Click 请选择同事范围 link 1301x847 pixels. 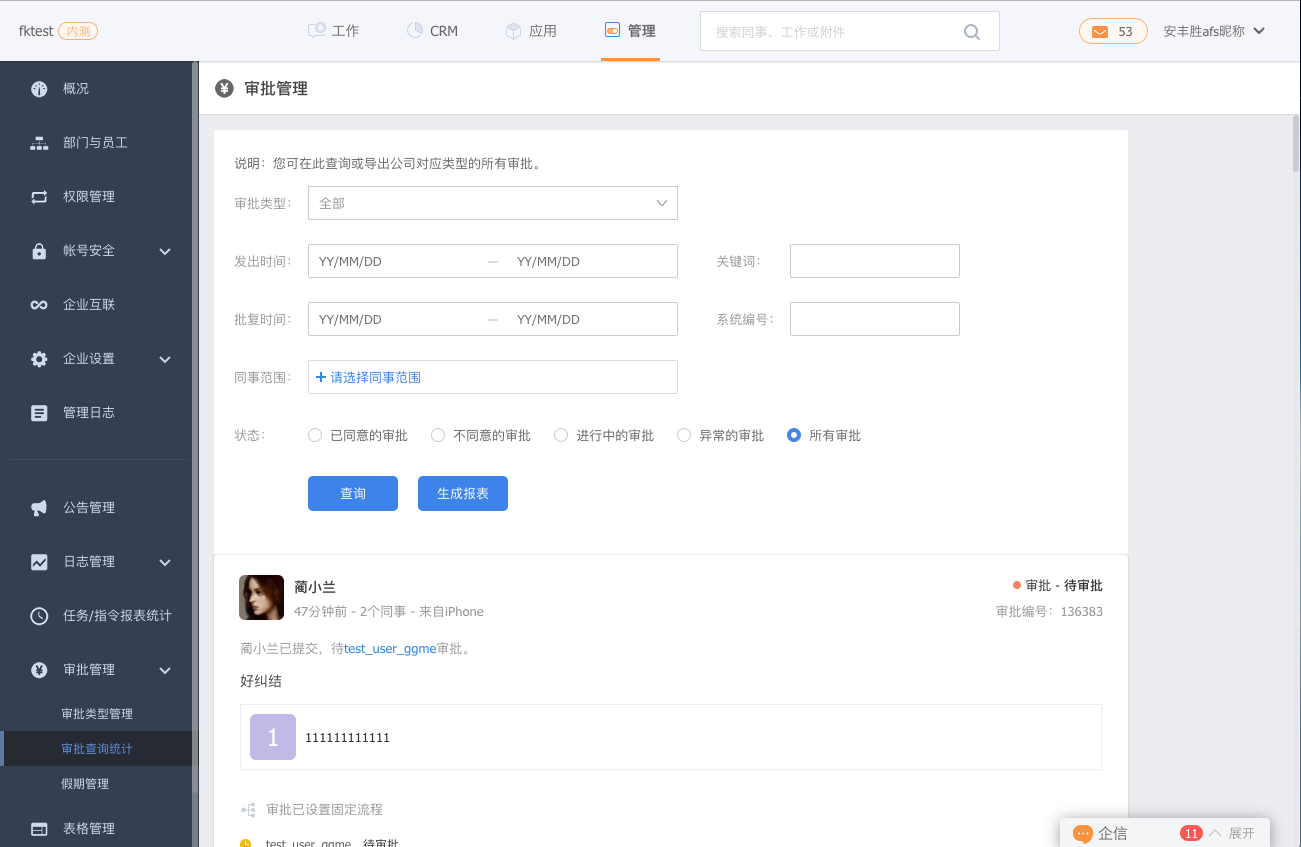[x=376, y=377]
